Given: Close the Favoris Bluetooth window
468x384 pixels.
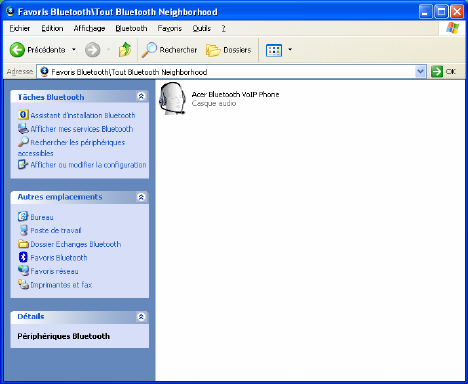Looking at the screenshot, I should [457, 12].
